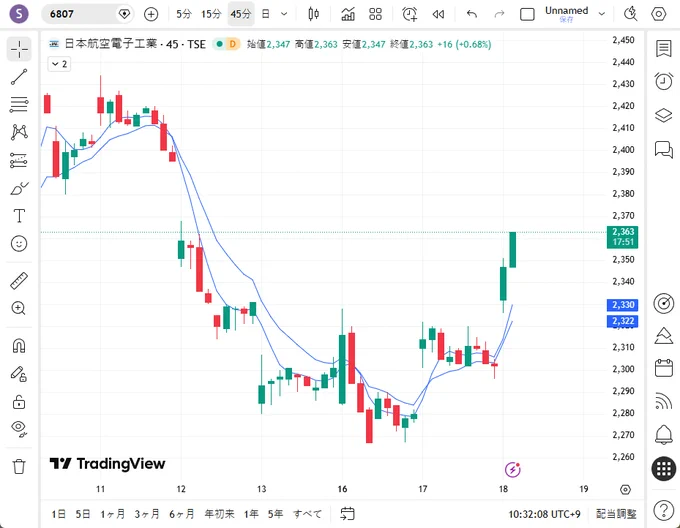This screenshot has width=680, height=528.
Task: Set range to 1年
Action: (251, 514)
